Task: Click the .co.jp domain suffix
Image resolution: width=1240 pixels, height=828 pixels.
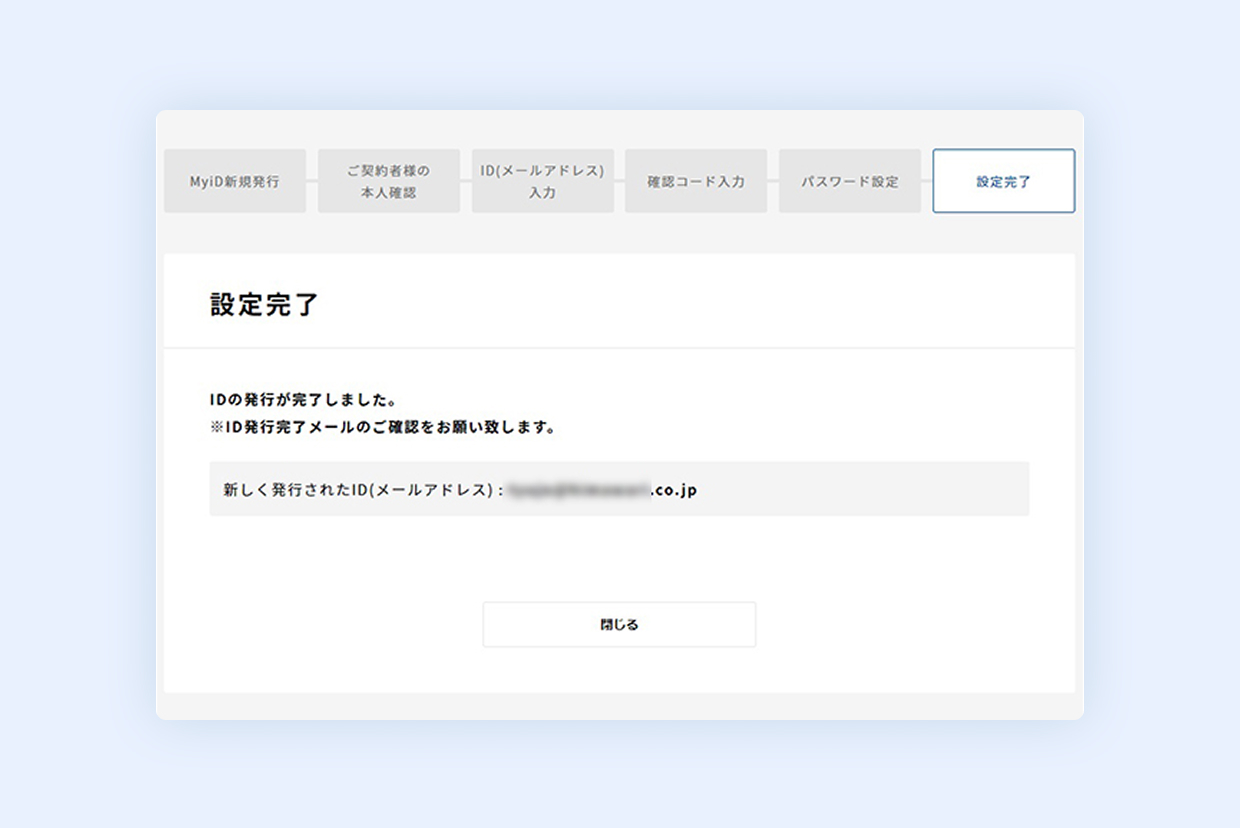Action: click(x=673, y=491)
